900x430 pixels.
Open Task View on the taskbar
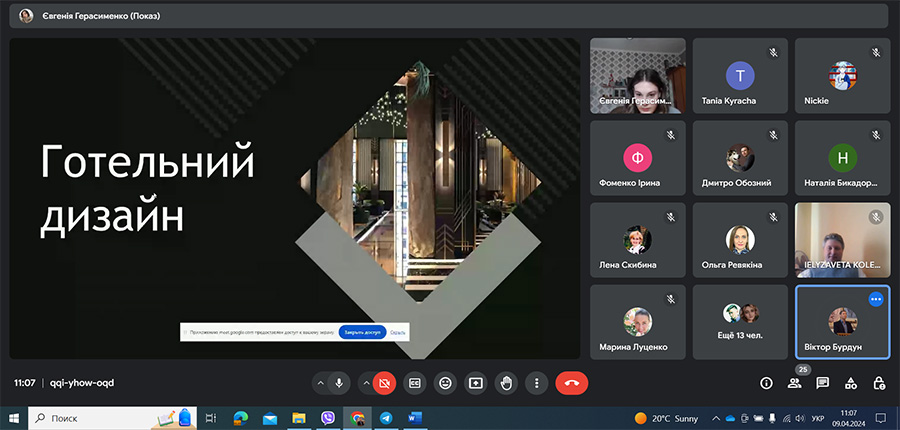(211, 418)
